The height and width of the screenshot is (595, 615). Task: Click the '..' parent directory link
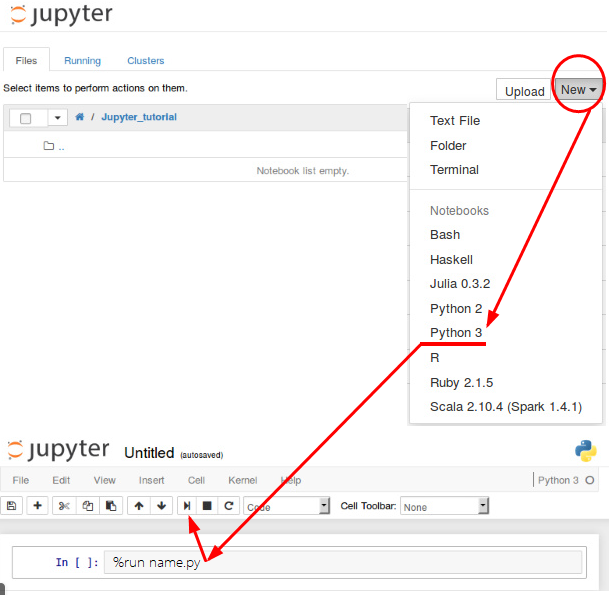click(x=61, y=147)
